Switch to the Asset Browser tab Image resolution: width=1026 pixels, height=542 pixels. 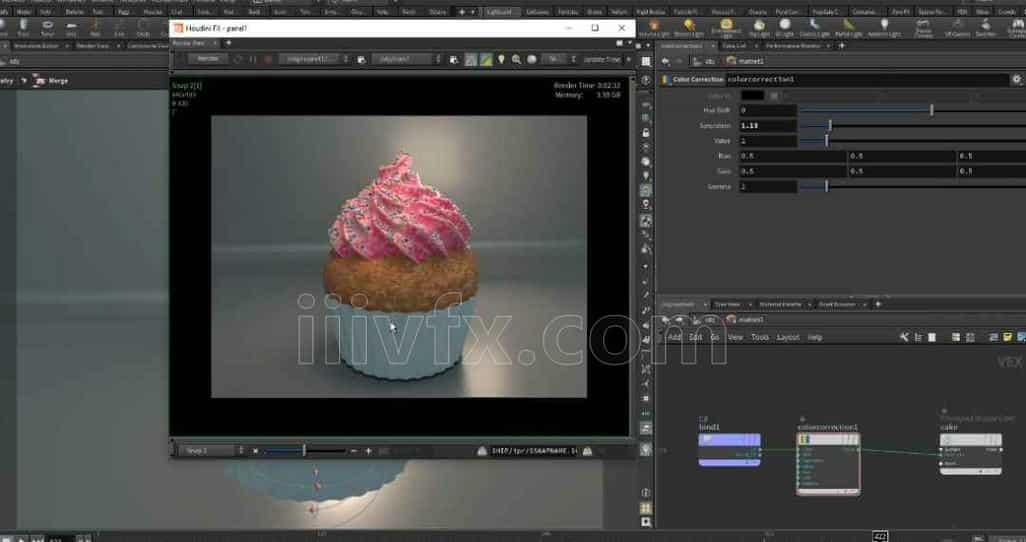click(x=837, y=304)
